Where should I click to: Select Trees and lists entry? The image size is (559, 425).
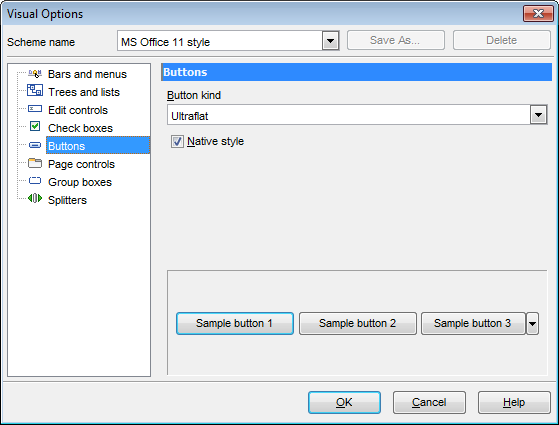pos(84,92)
